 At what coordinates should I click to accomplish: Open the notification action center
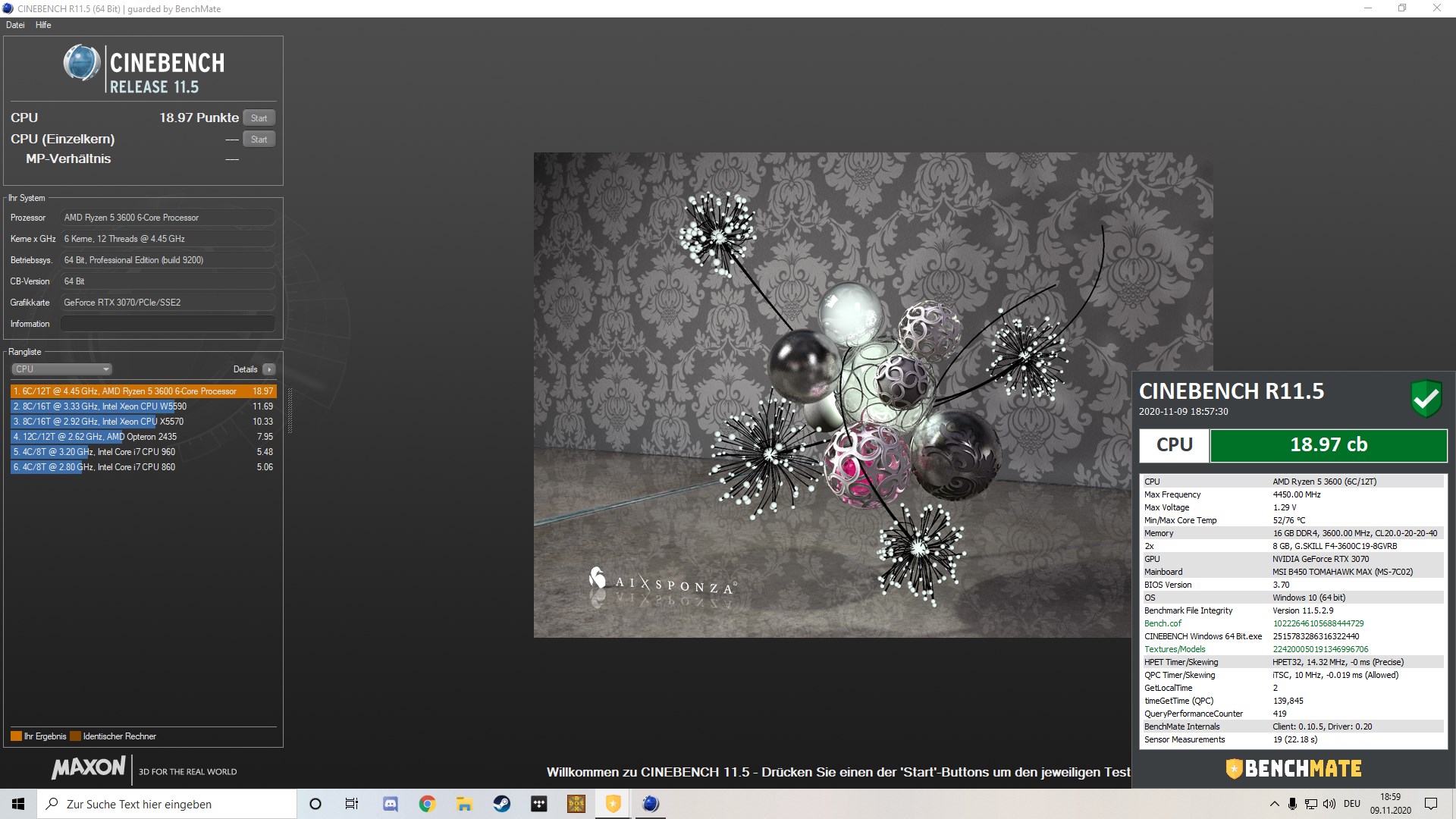click(1431, 804)
